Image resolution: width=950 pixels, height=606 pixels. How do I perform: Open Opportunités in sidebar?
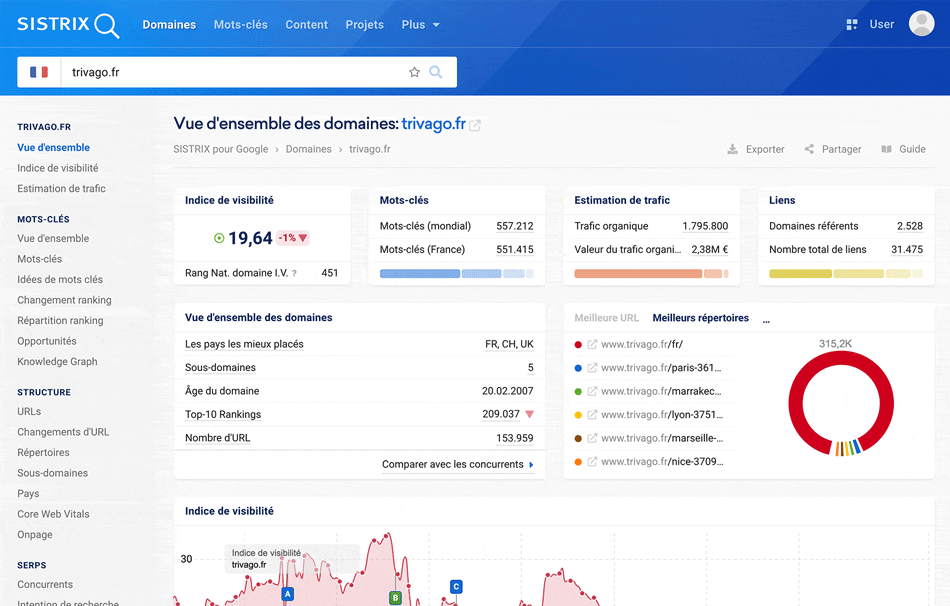click(x=47, y=341)
